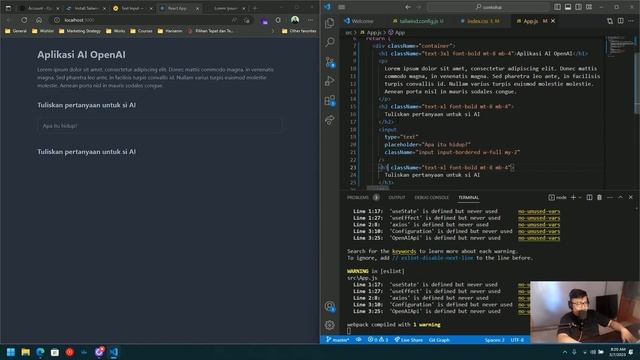The image size is (640, 360).
Task: Maximize the panel with the chevron up
Action: point(620,198)
